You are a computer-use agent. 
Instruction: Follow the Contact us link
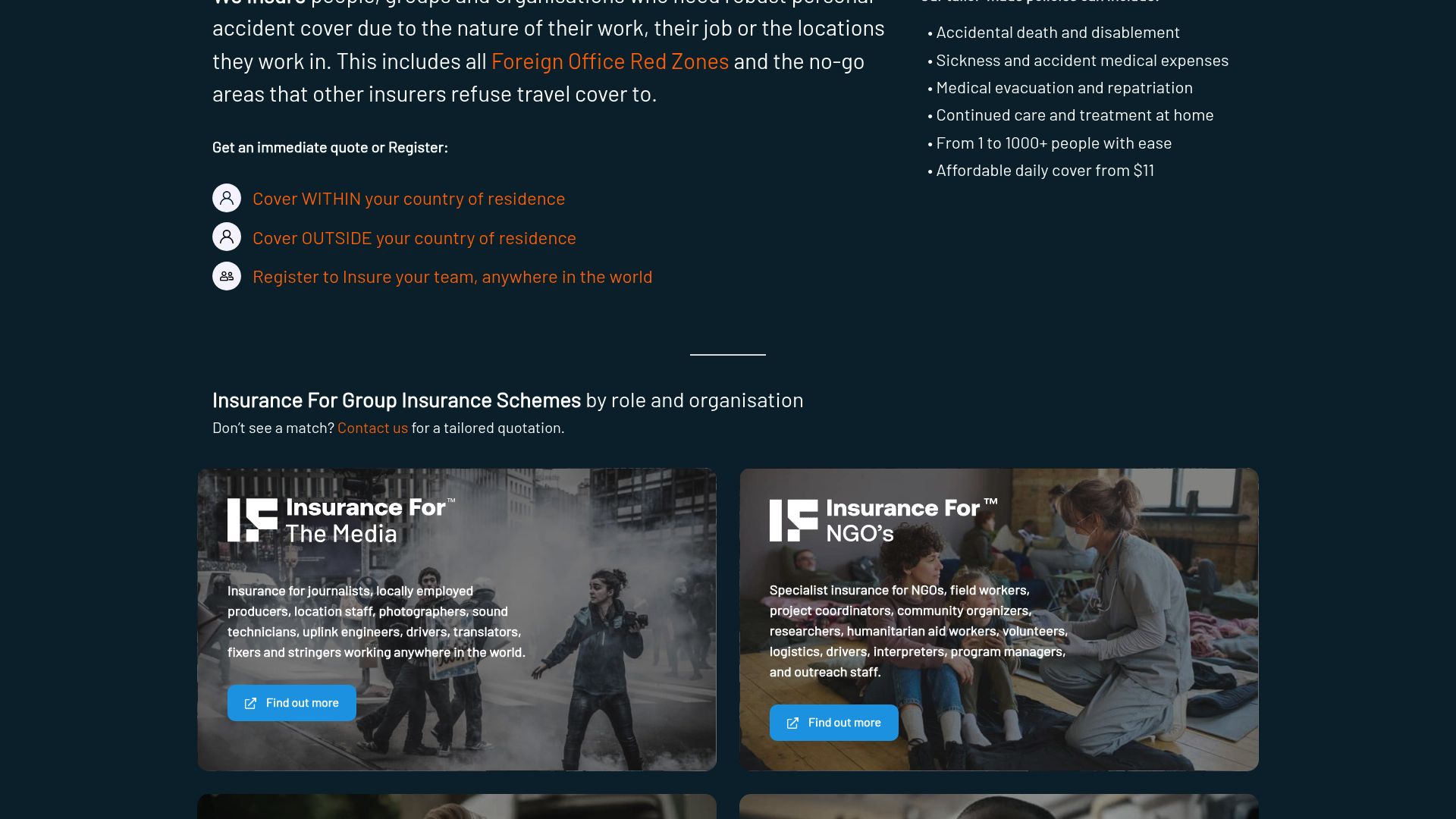point(372,428)
